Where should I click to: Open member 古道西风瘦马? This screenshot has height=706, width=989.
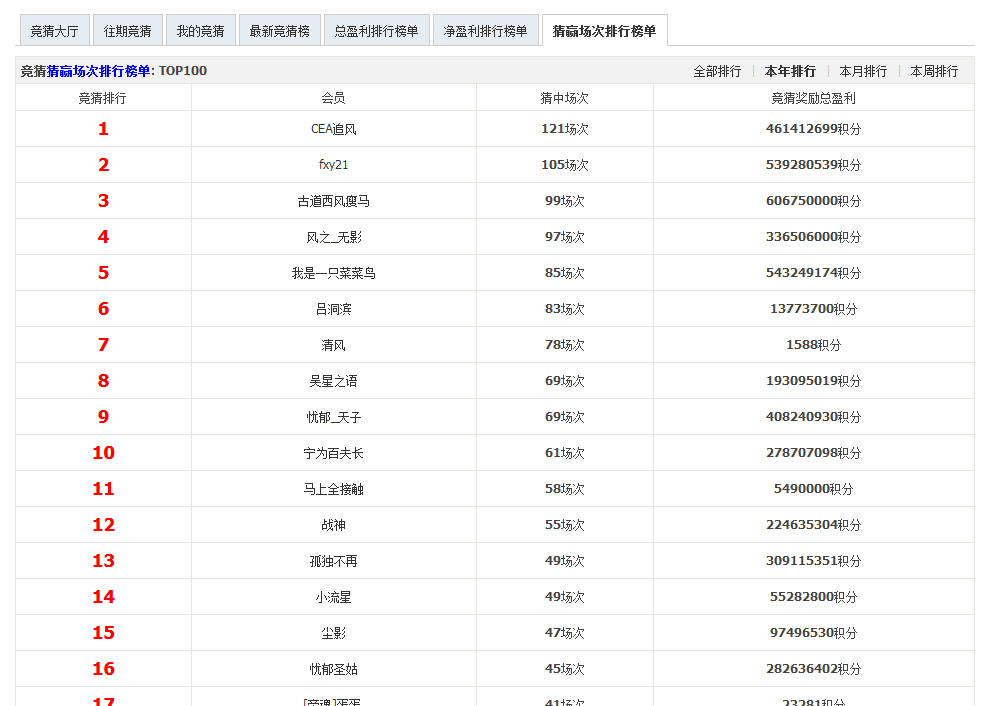(x=333, y=201)
